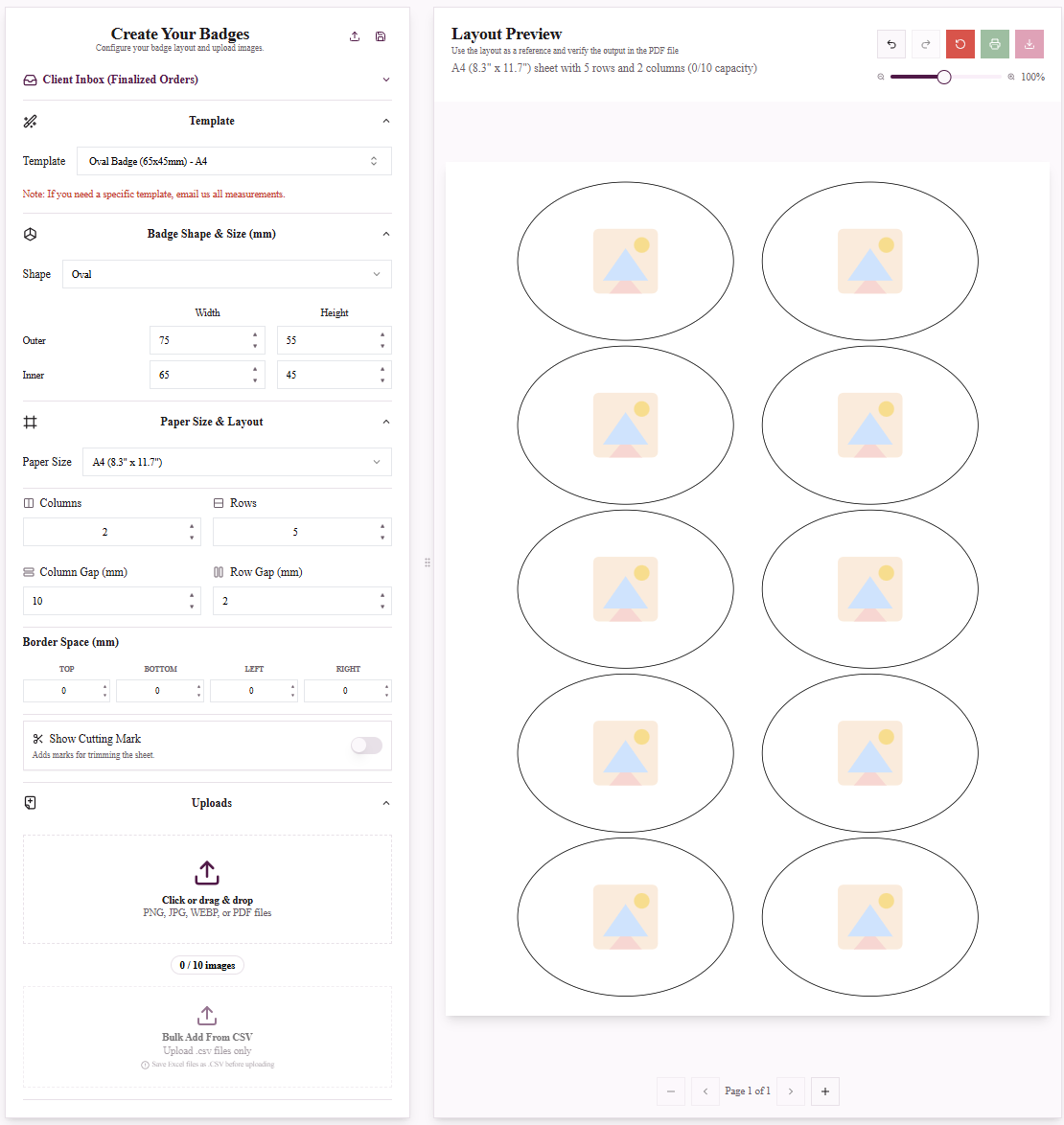
Task: Open the Shape dropdown
Action: (227, 274)
